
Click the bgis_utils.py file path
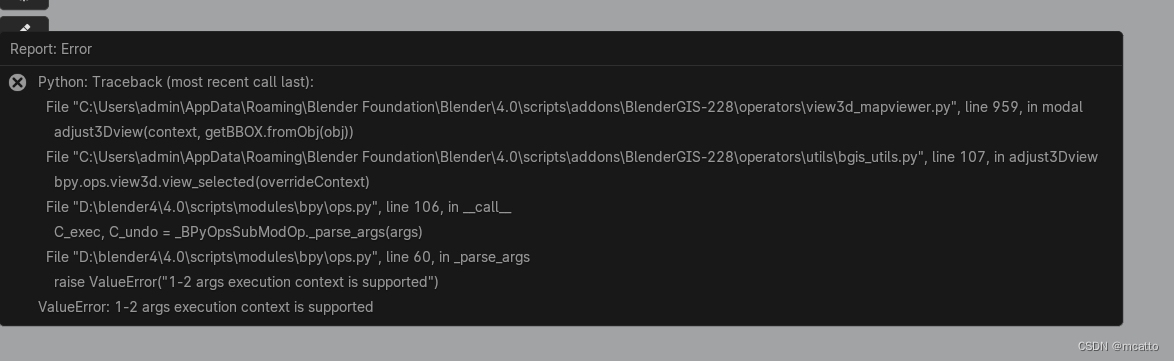pos(485,157)
